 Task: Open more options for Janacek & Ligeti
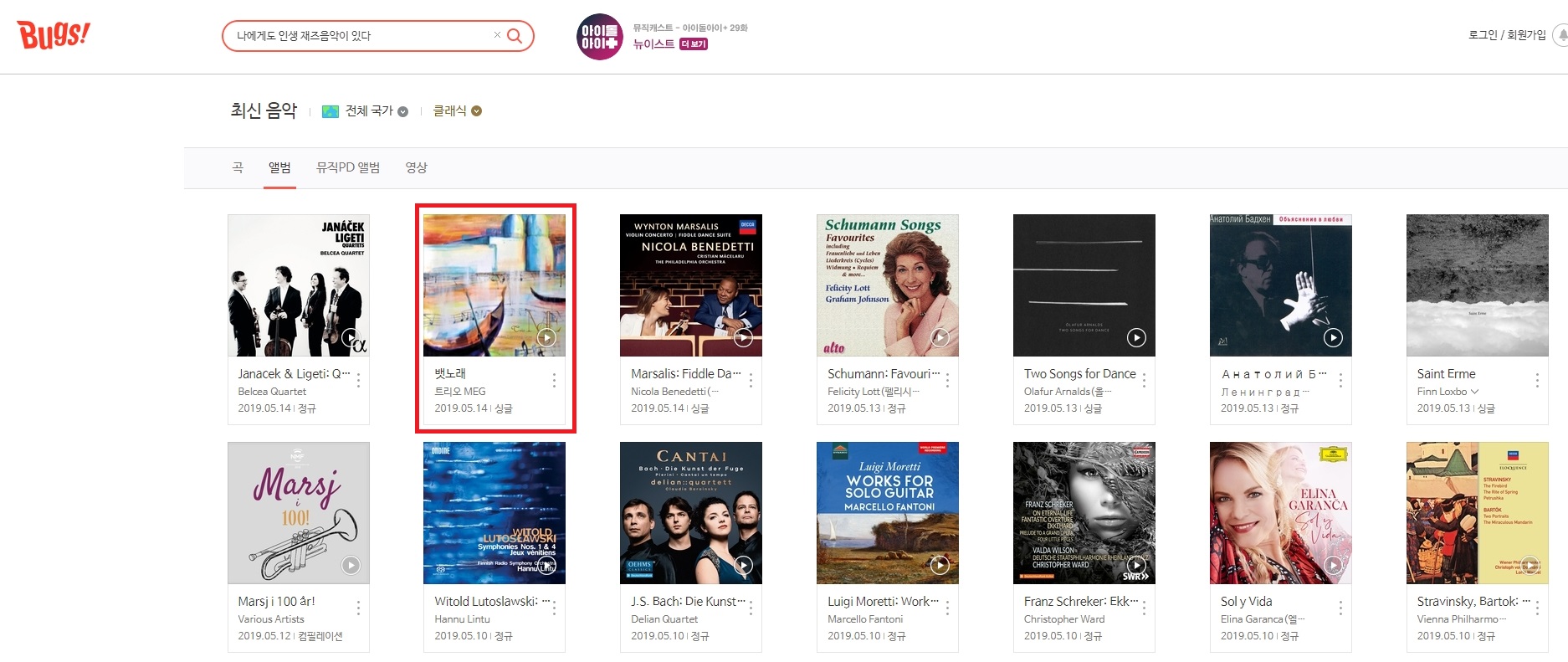pos(358,381)
